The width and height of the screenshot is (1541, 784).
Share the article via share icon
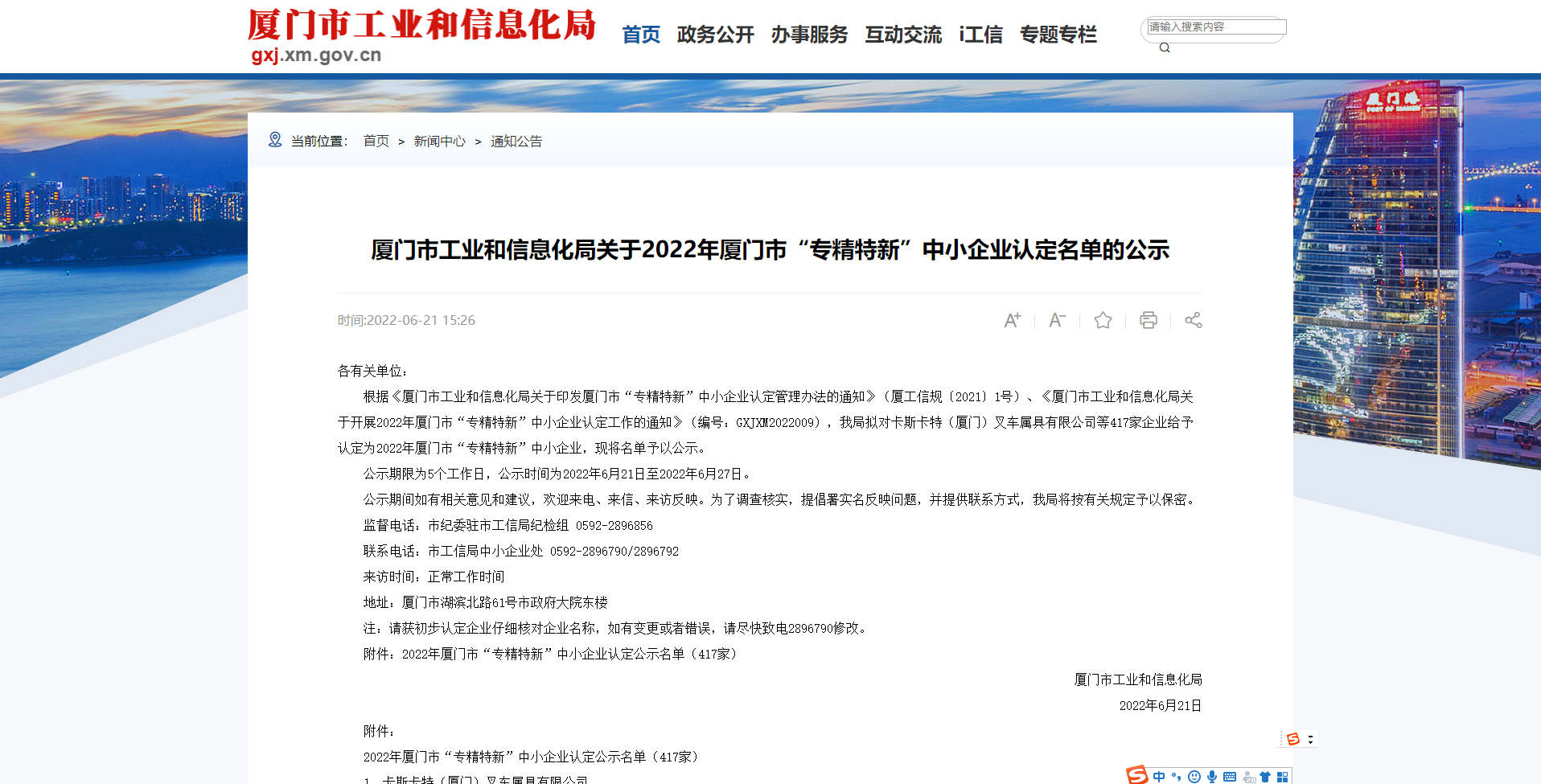[x=1193, y=320]
